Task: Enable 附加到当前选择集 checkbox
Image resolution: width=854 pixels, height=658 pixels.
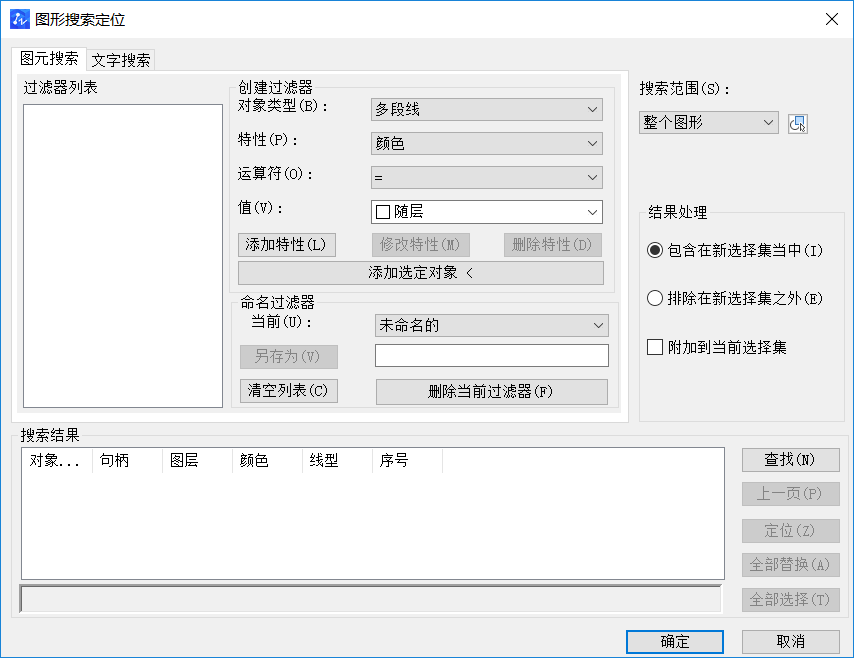Action: (x=656, y=348)
